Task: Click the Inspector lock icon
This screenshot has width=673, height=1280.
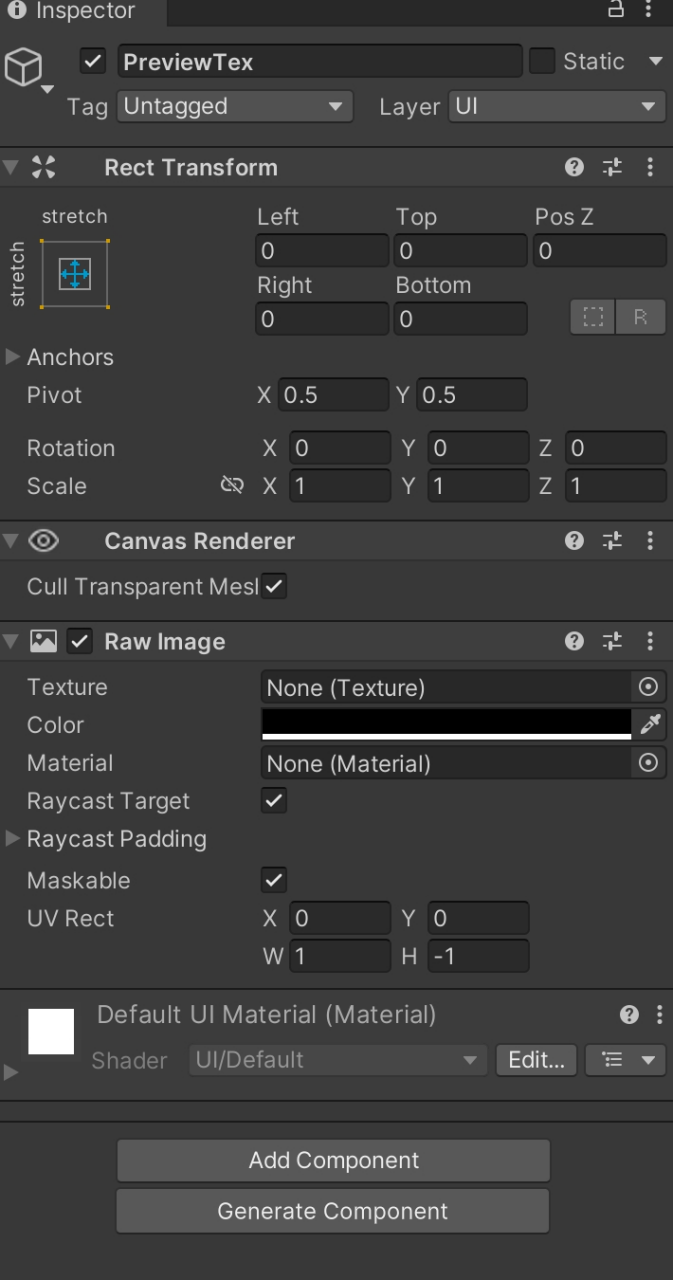Action: coord(616,9)
